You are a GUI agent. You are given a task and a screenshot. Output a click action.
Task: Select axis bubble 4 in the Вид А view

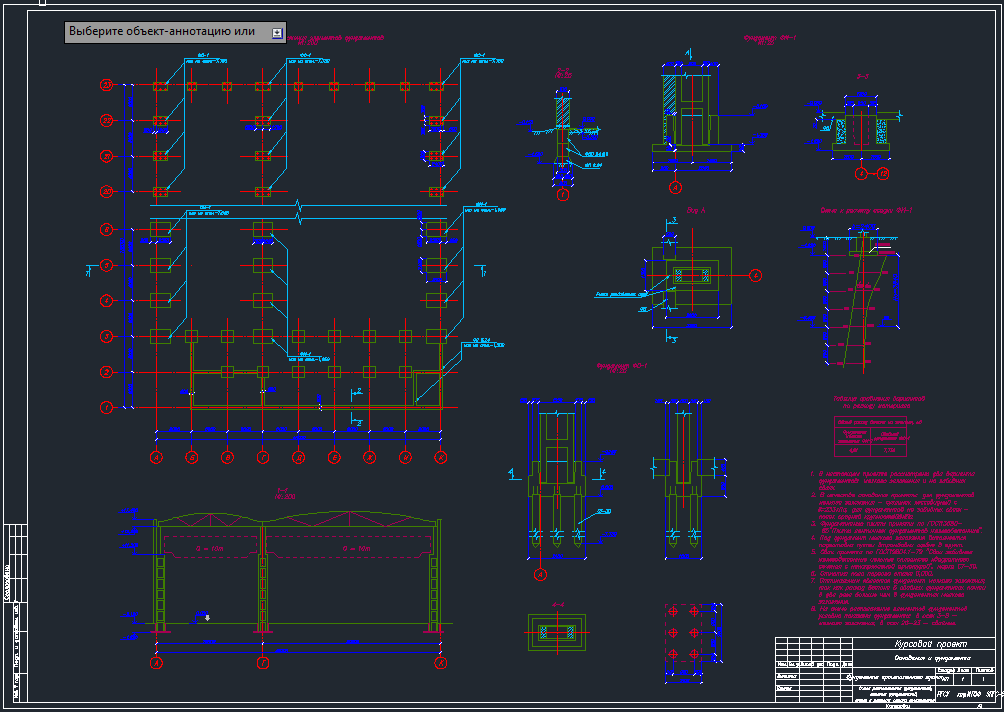pos(756,275)
